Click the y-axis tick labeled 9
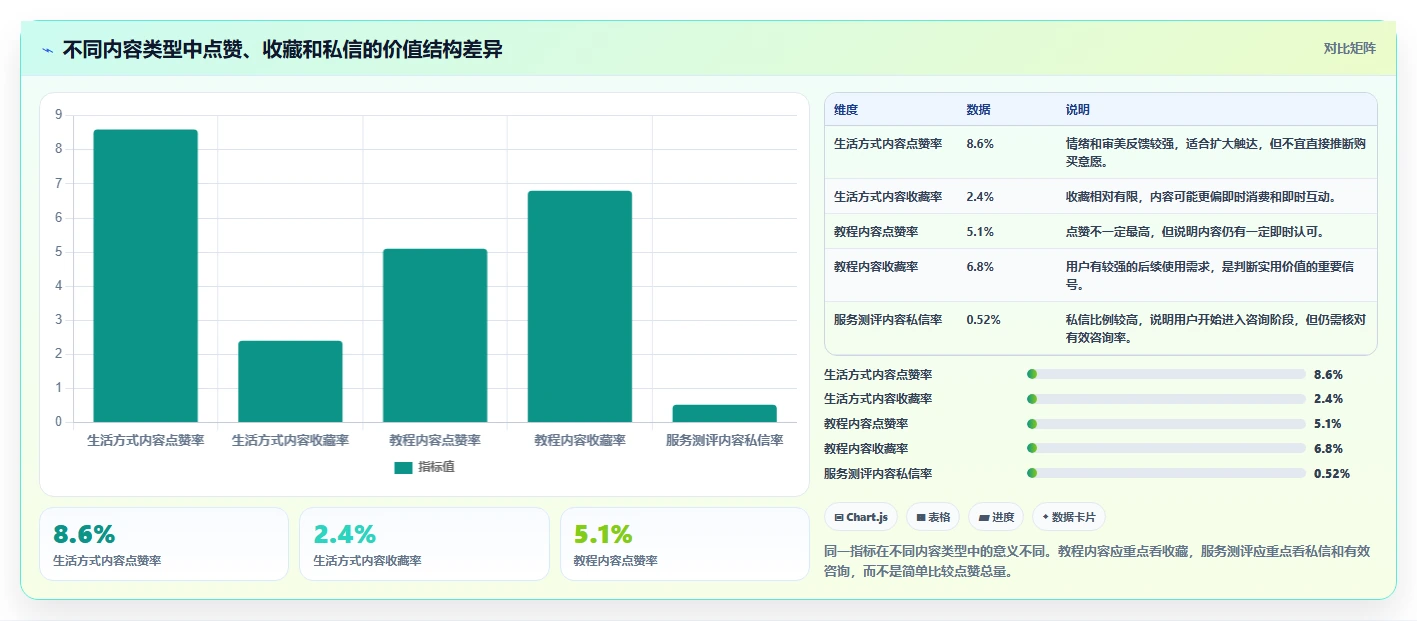1417x621 pixels. 58,115
